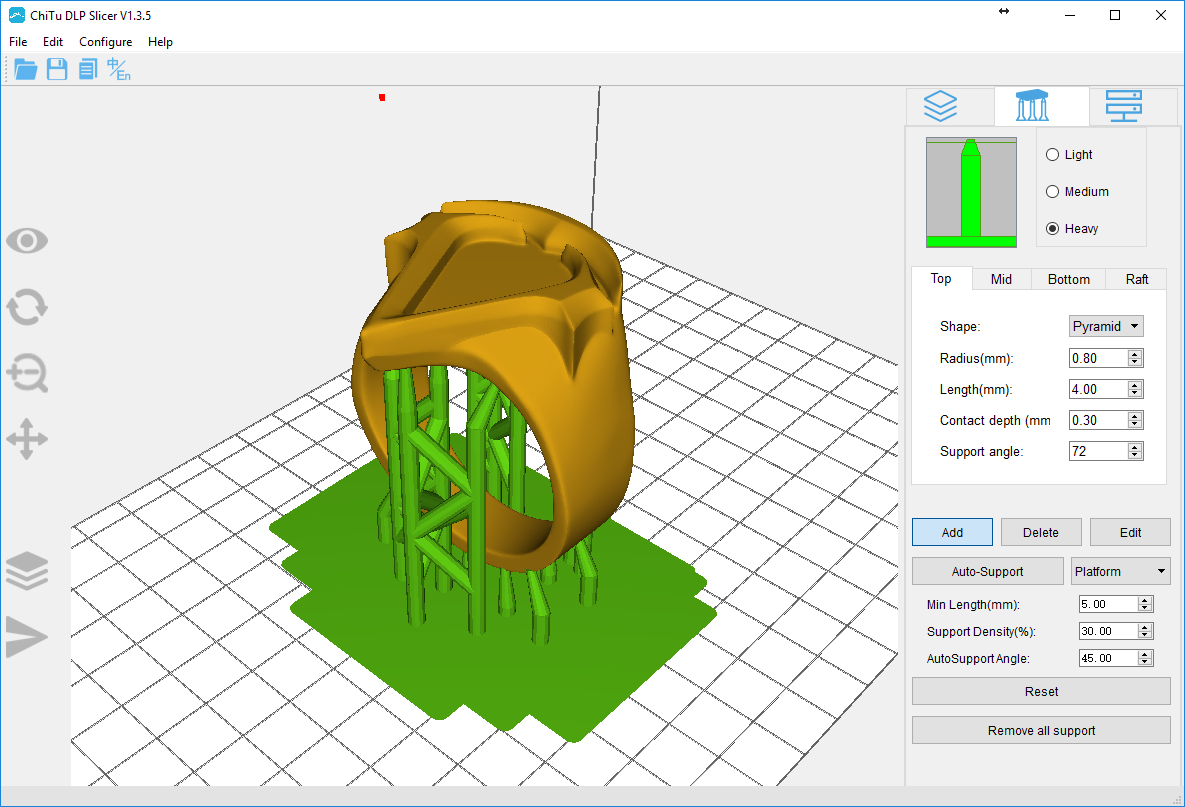
Task: Click the Reset button
Action: pyautogui.click(x=1041, y=691)
